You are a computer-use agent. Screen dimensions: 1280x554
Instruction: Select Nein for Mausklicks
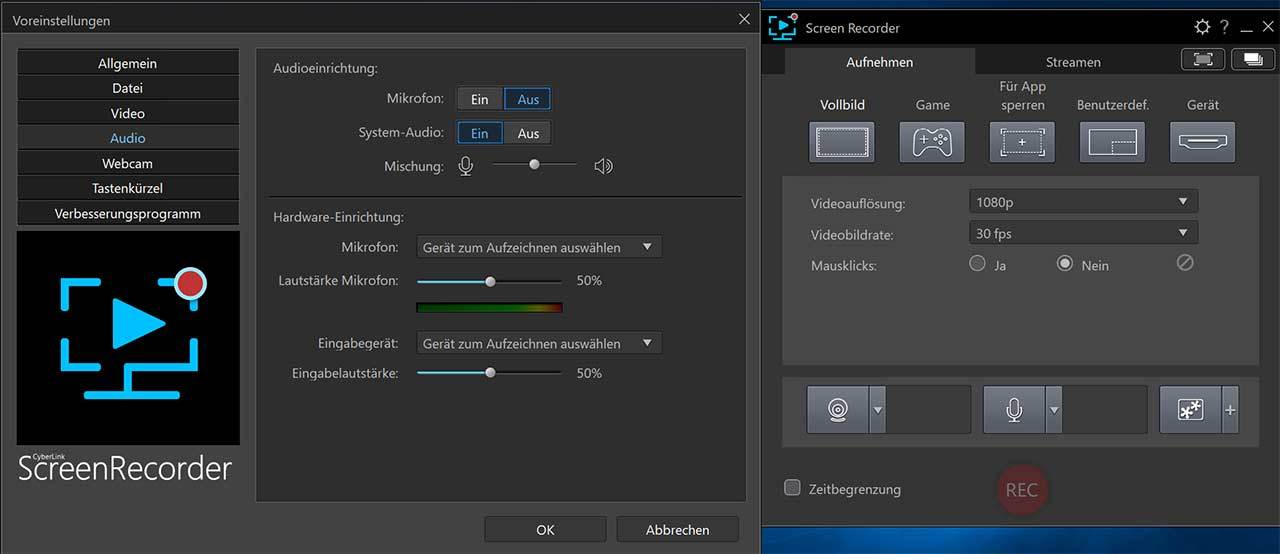pyautogui.click(x=1065, y=264)
